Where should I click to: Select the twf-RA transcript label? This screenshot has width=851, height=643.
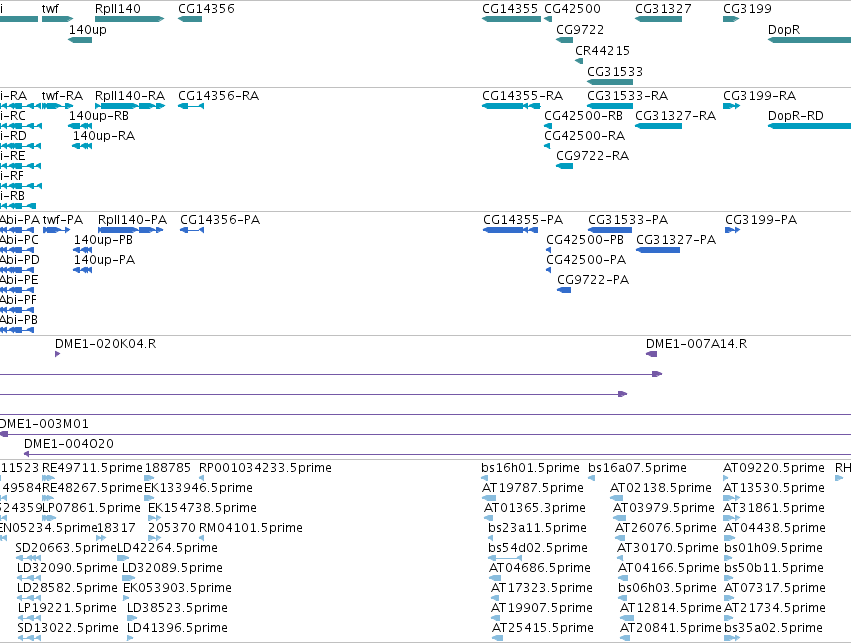pos(62,96)
